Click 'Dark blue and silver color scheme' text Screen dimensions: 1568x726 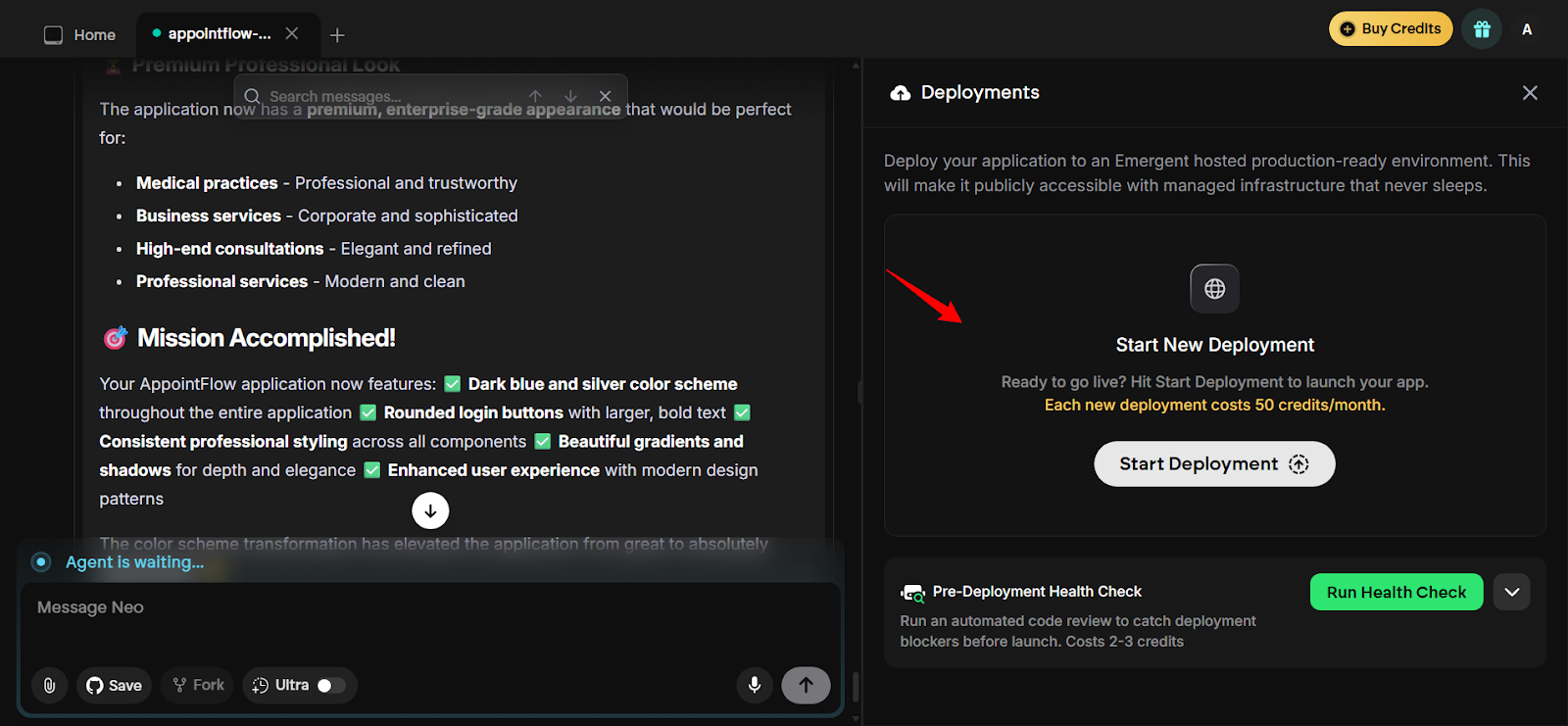point(603,384)
